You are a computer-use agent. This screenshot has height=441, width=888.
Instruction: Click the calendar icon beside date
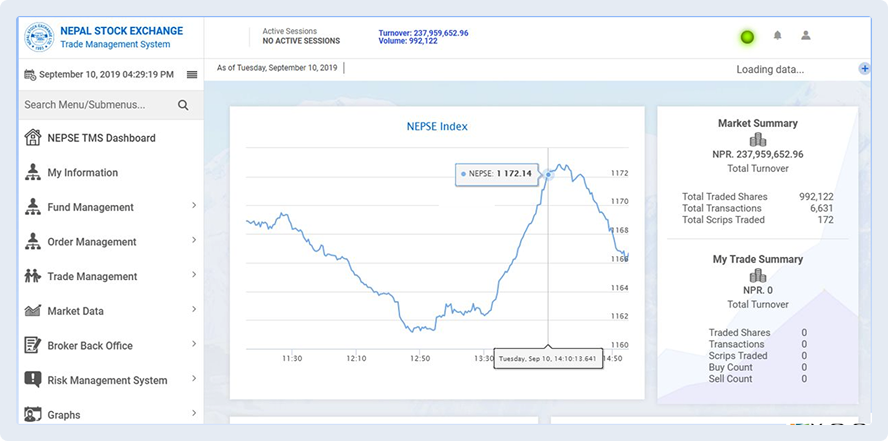(x=30, y=75)
